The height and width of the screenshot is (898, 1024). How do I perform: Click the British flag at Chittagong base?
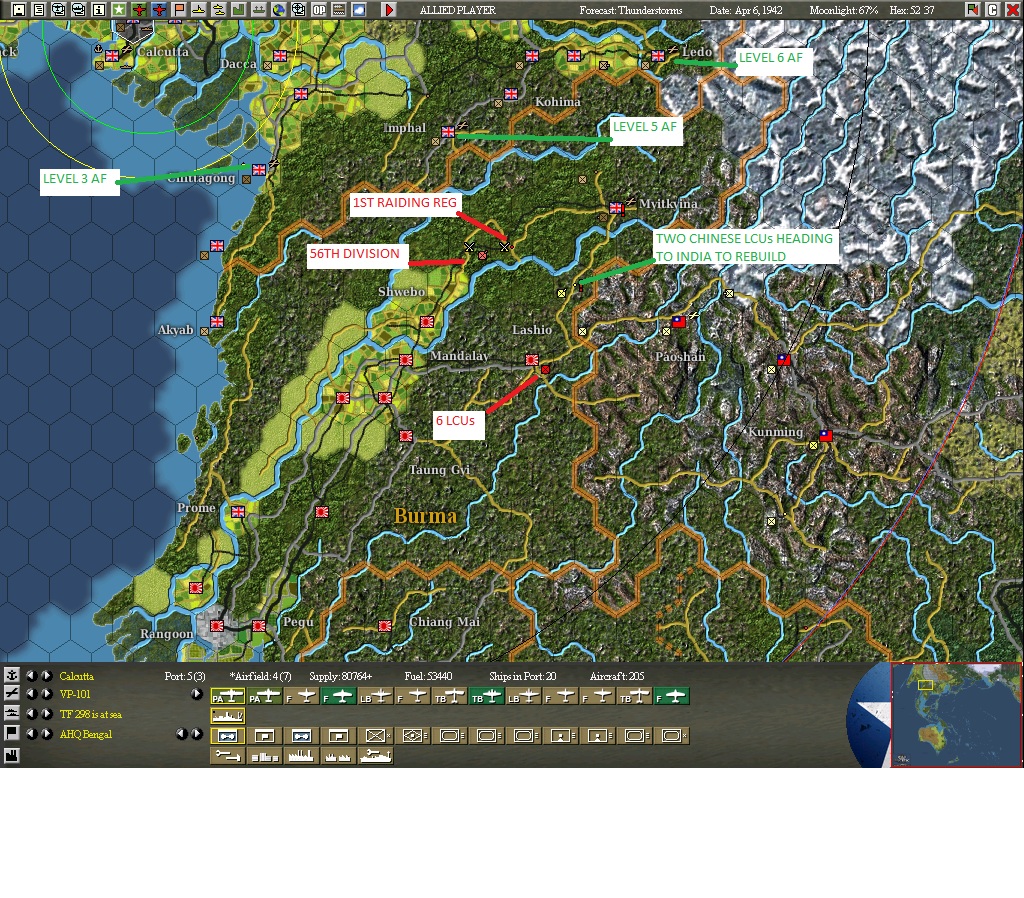click(259, 170)
